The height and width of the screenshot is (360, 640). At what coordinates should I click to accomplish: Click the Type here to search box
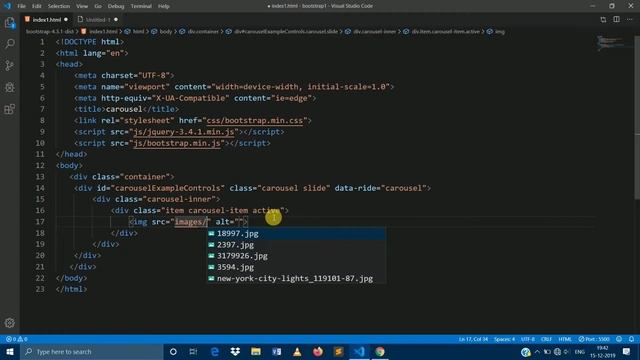click(x=92, y=351)
